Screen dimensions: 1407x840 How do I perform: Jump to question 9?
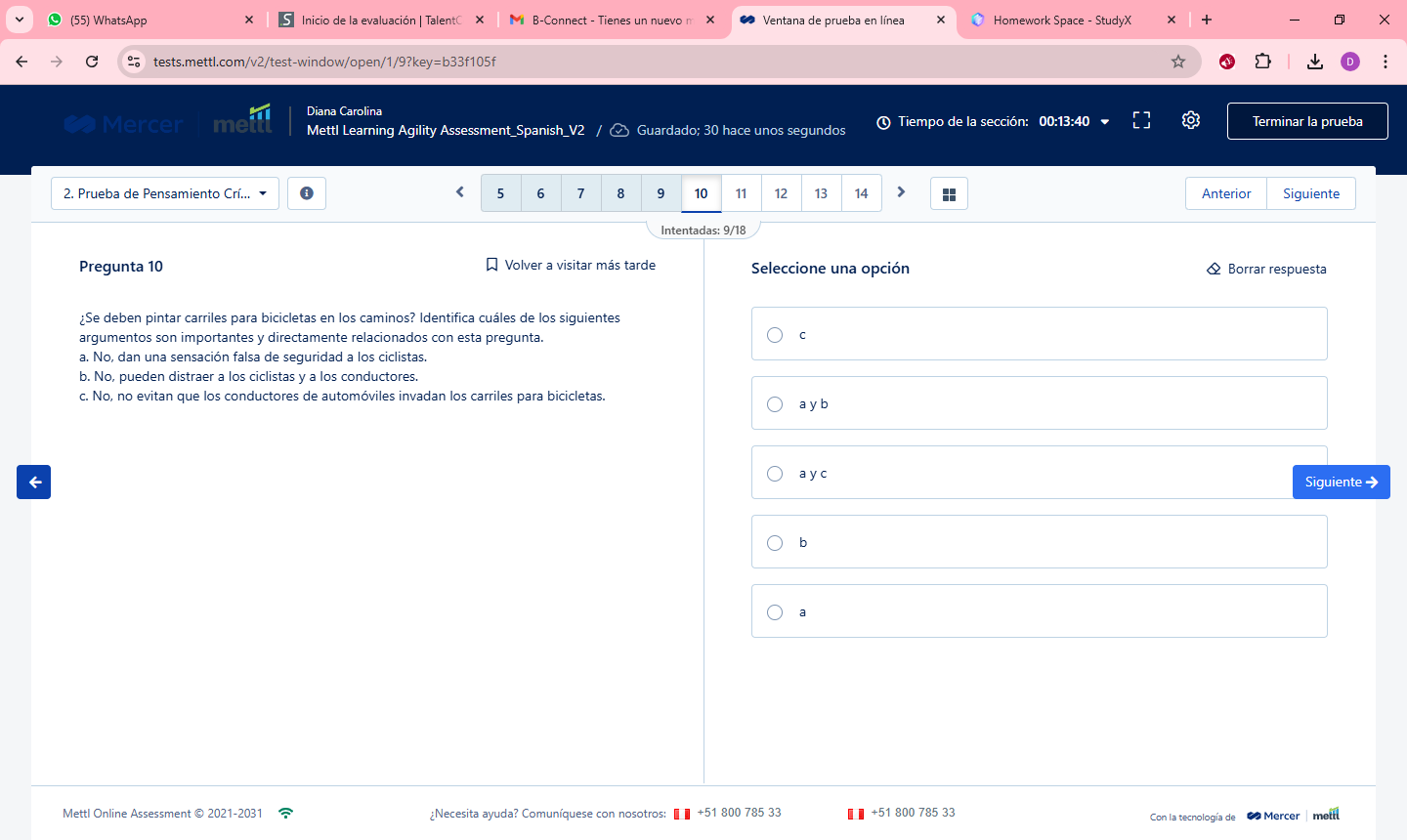click(x=661, y=193)
